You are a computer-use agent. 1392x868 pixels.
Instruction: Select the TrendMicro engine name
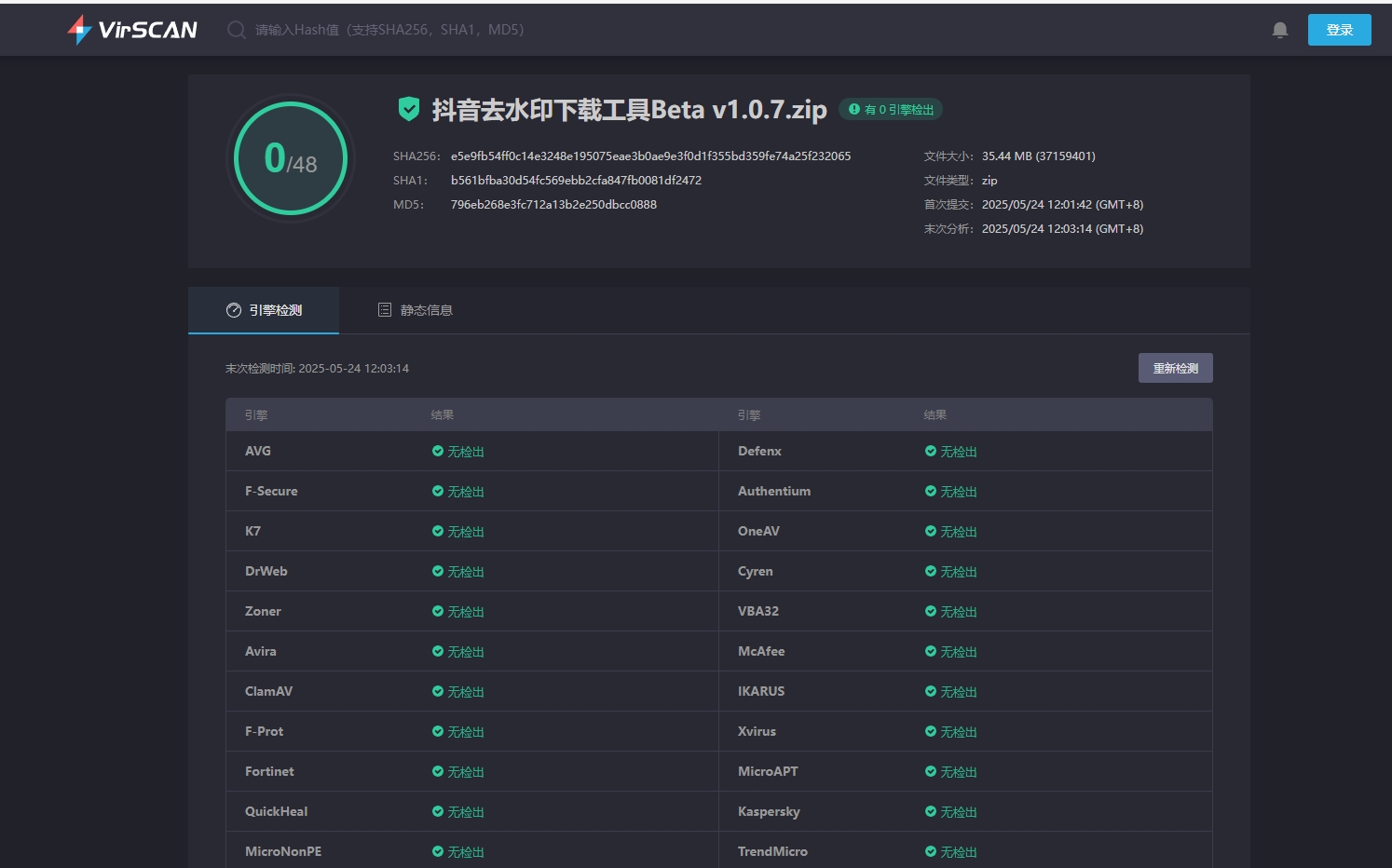pos(772,851)
